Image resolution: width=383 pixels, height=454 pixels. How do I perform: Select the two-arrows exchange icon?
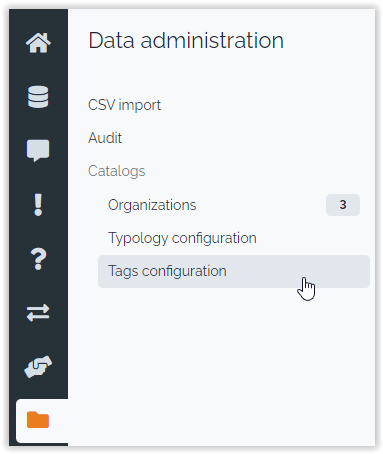pyautogui.click(x=38, y=313)
